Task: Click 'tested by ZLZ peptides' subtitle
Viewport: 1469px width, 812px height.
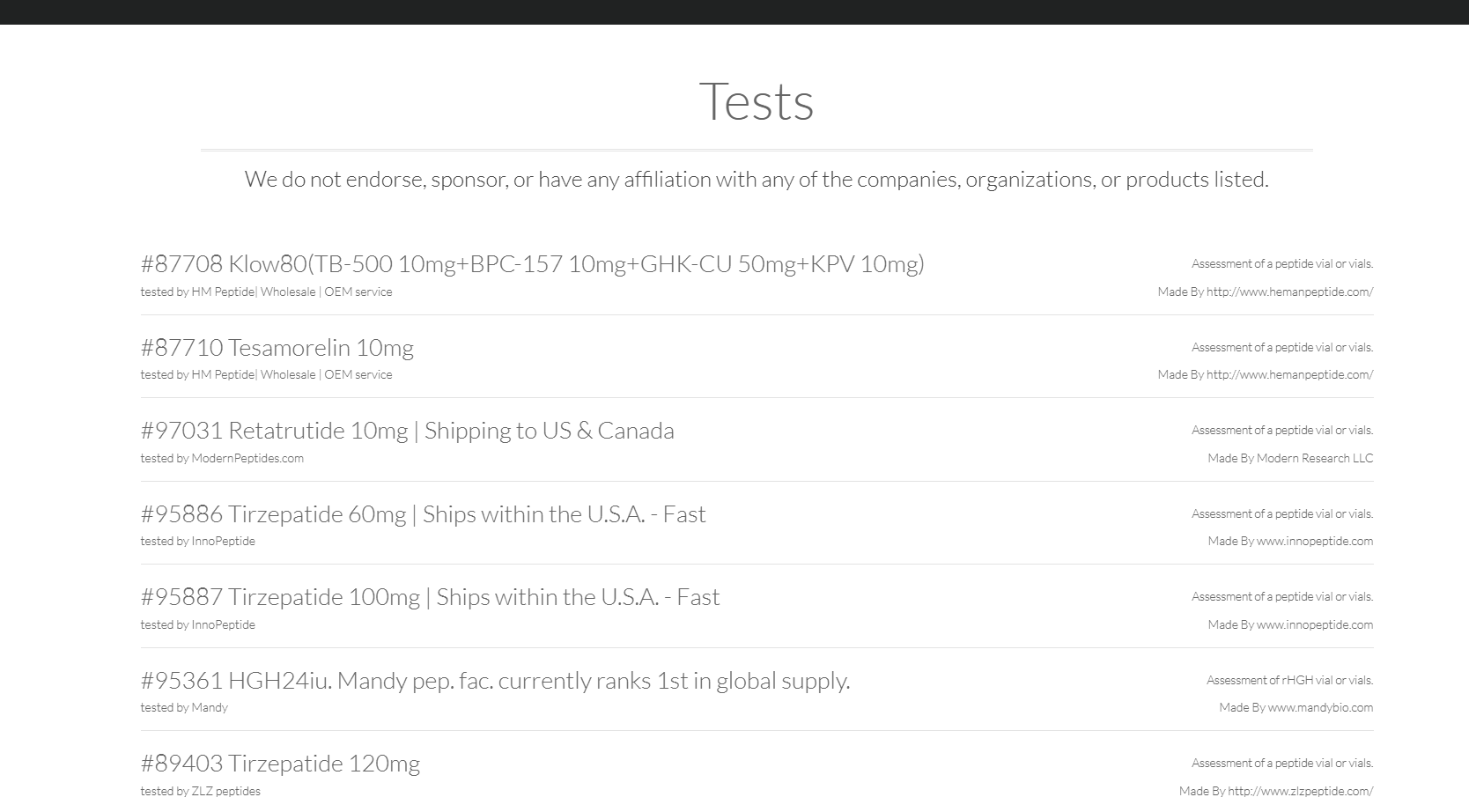Action: click(200, 791)
